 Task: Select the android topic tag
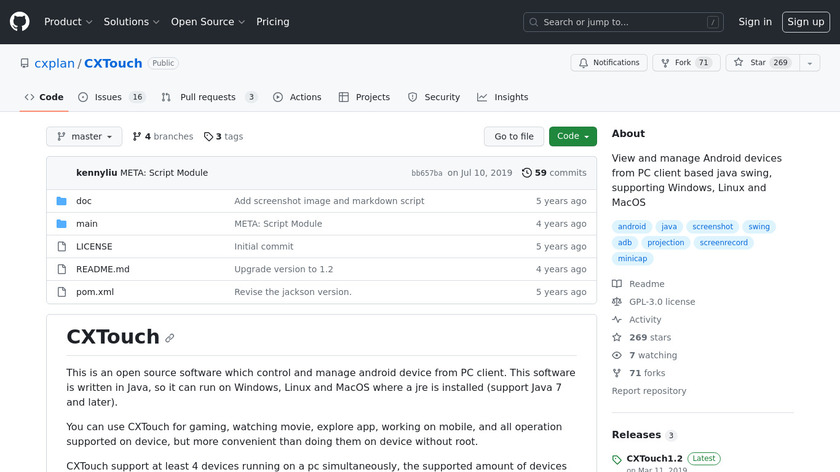click(632, 227)
